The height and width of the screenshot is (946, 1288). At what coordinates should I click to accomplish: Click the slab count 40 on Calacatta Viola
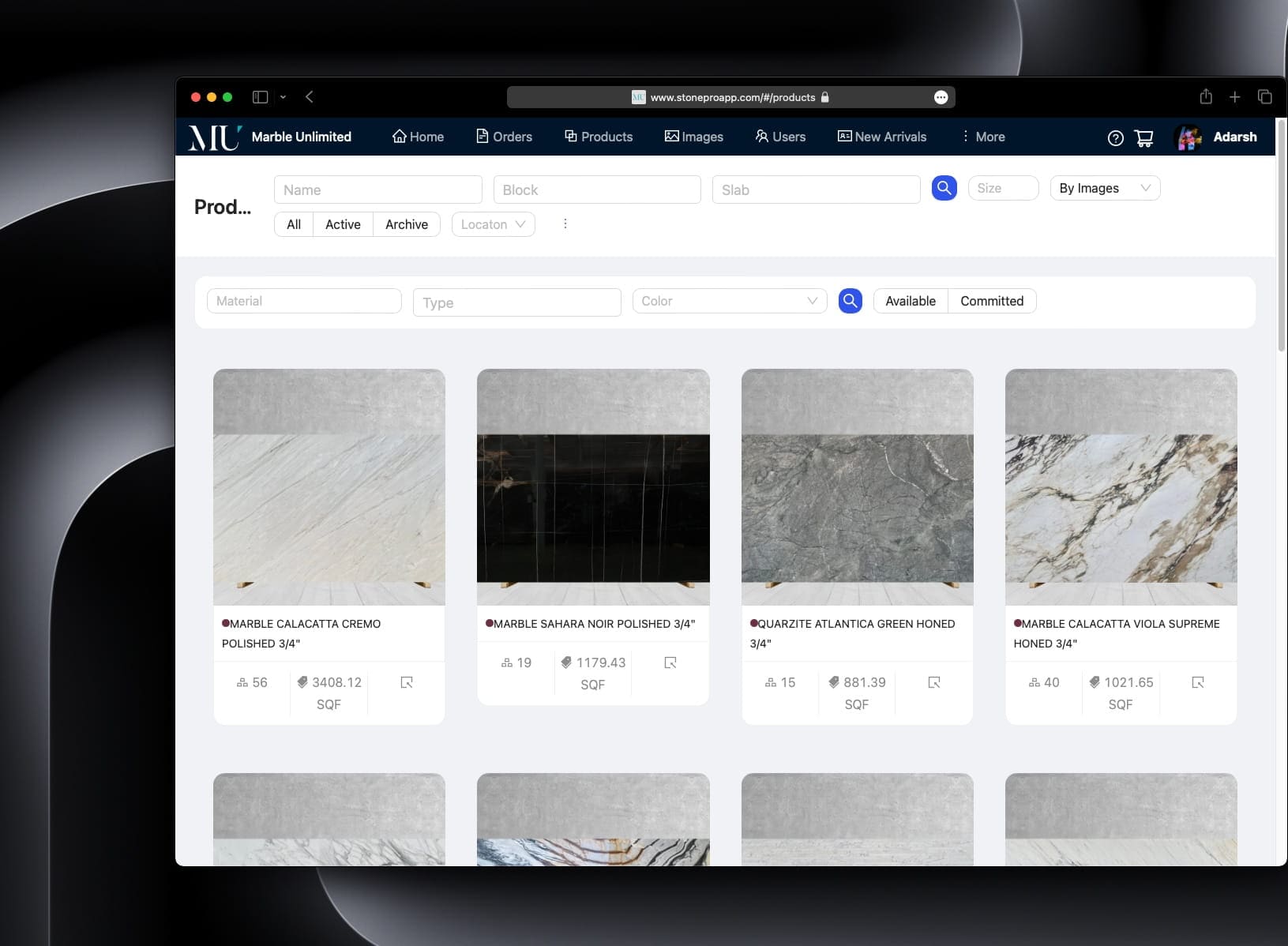point(1044,682)
